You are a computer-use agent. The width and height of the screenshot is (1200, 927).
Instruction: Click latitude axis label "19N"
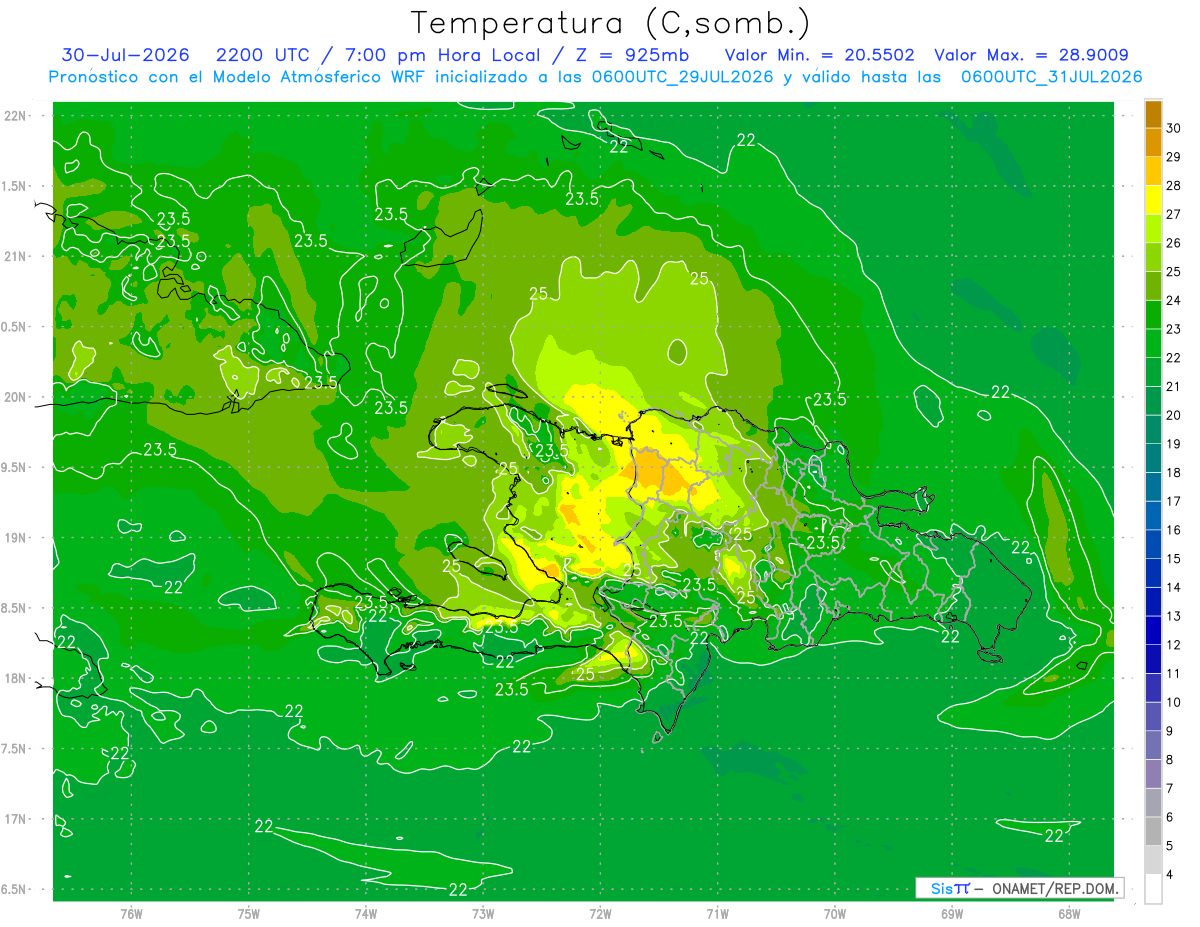[x=16, y=538]
